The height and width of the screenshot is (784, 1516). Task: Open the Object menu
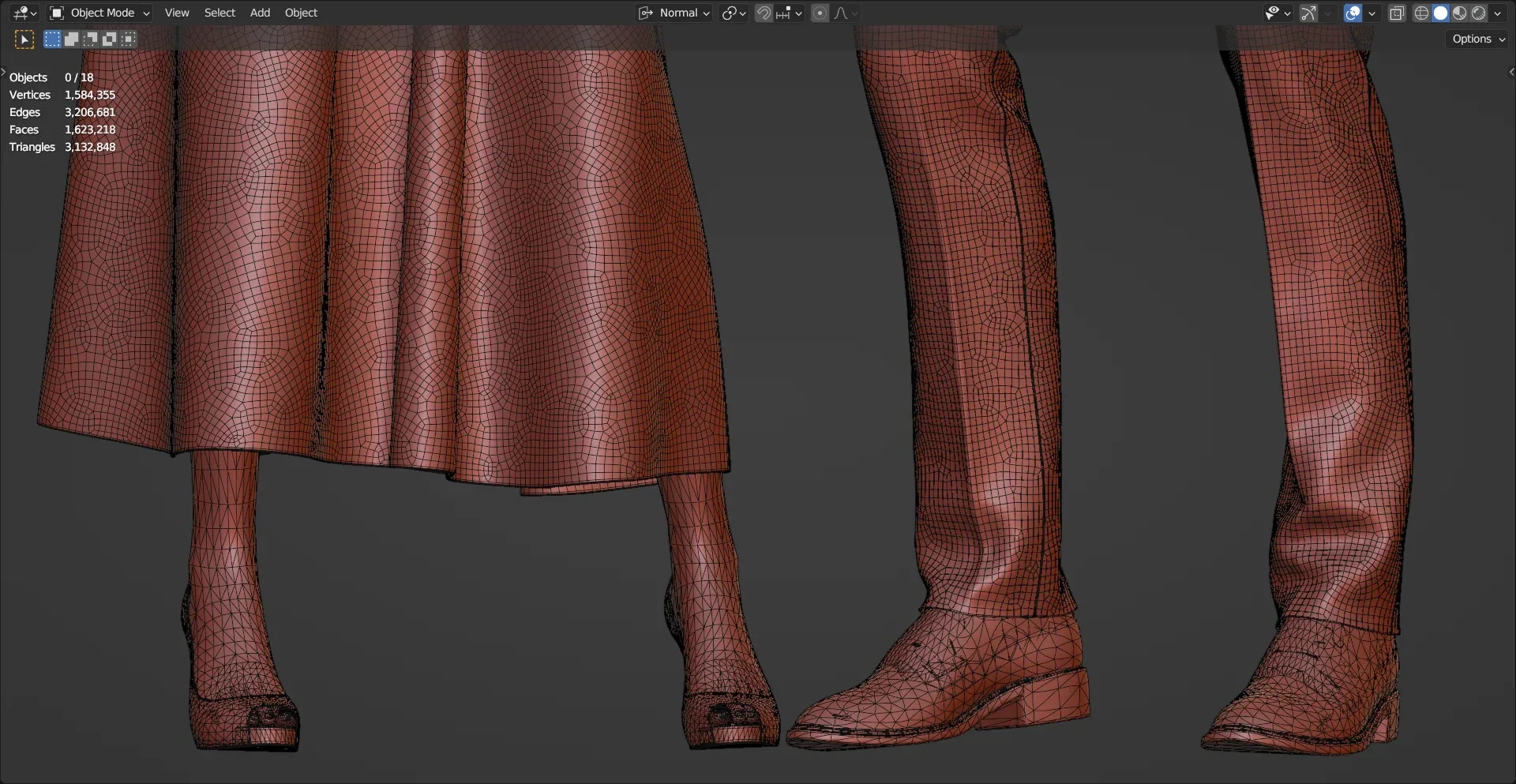pyautogui.click(x=301, y=13)
